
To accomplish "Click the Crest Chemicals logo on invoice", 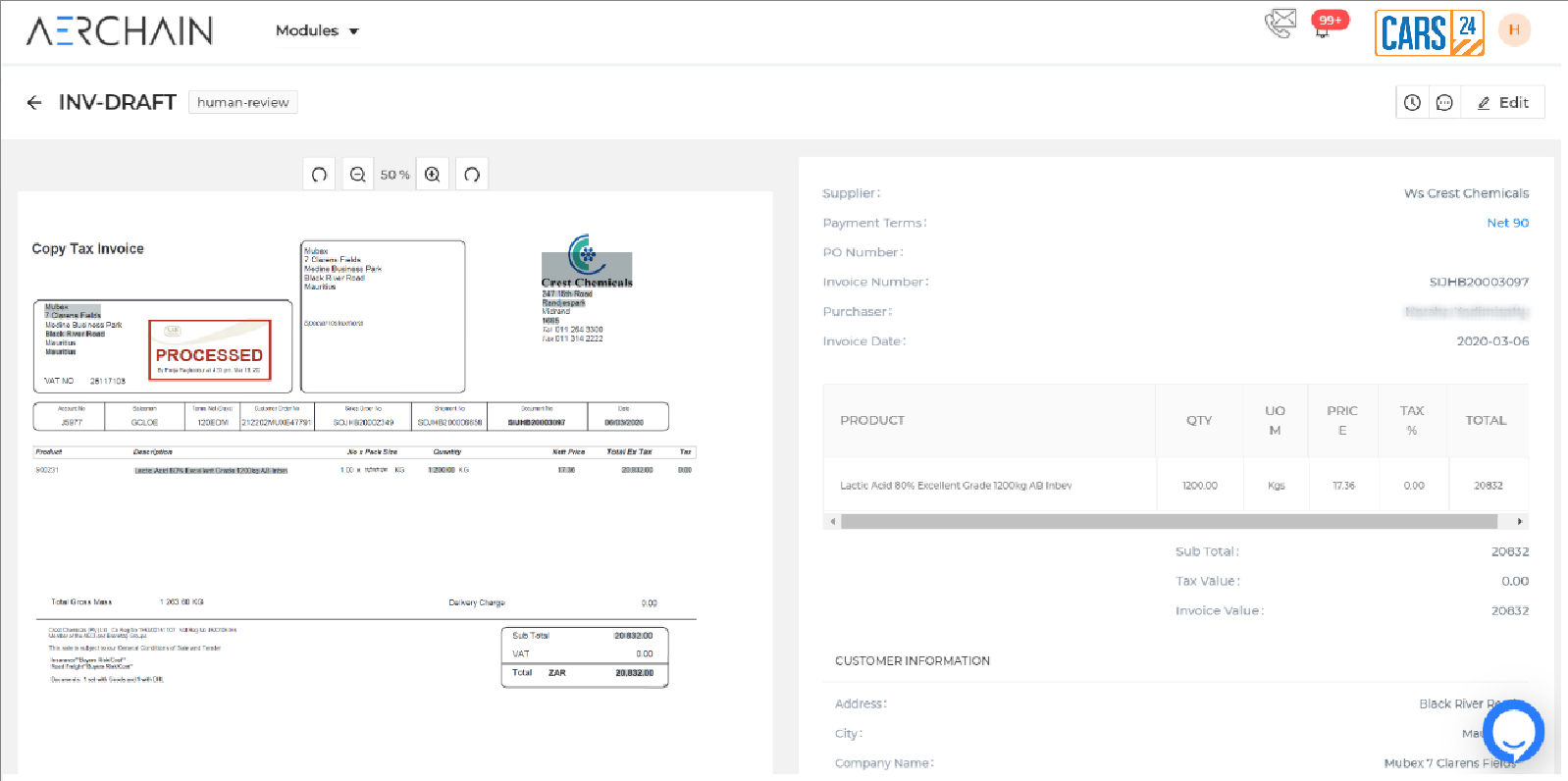I will [x=587, y=260].
